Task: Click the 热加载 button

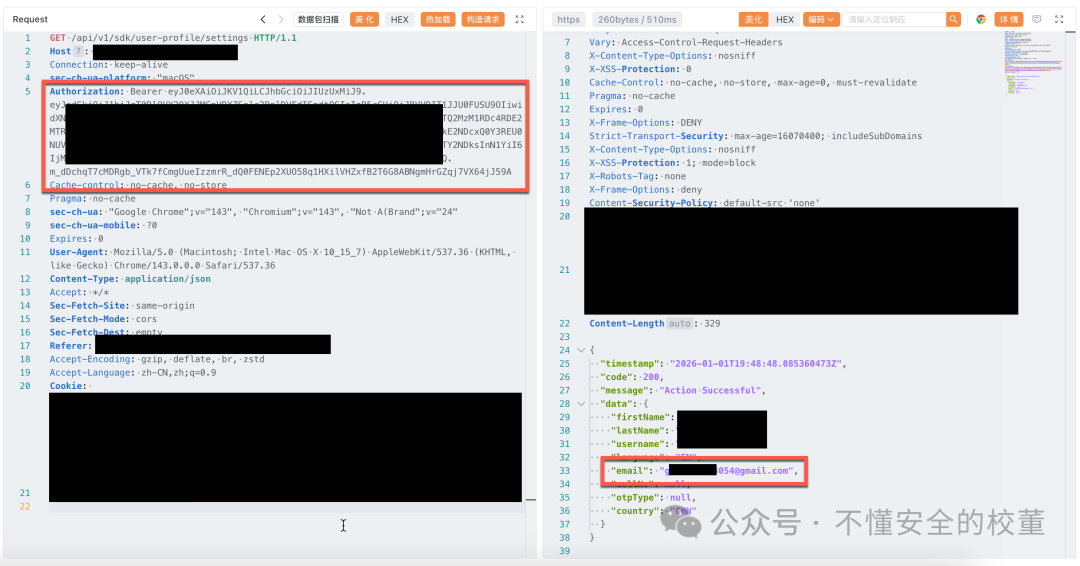Action: (438, 19)
